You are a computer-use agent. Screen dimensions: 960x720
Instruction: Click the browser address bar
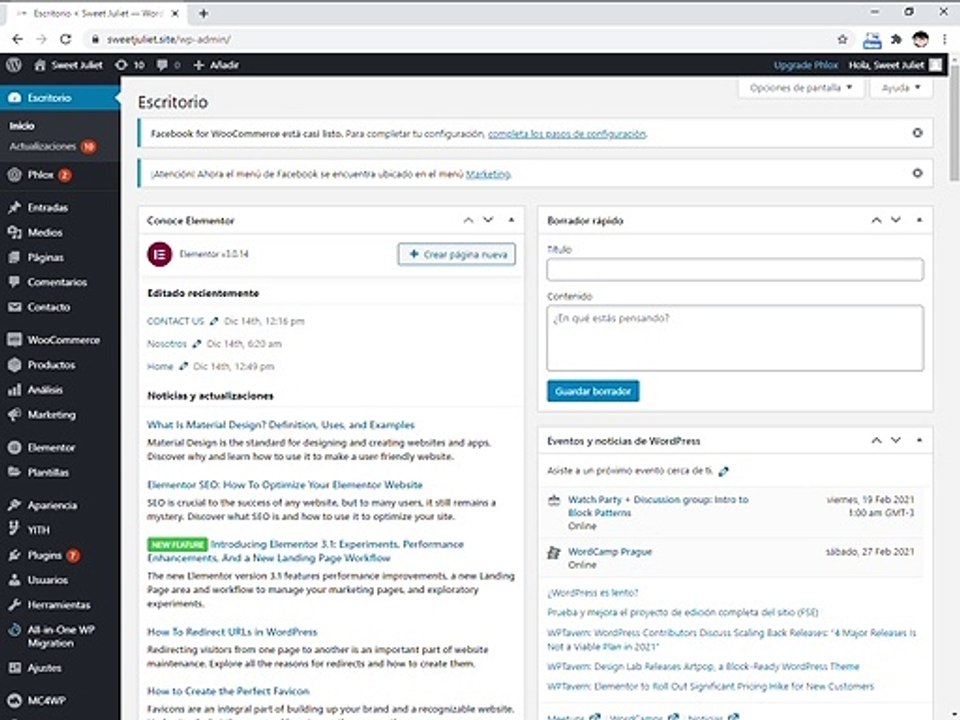(459, 39)
